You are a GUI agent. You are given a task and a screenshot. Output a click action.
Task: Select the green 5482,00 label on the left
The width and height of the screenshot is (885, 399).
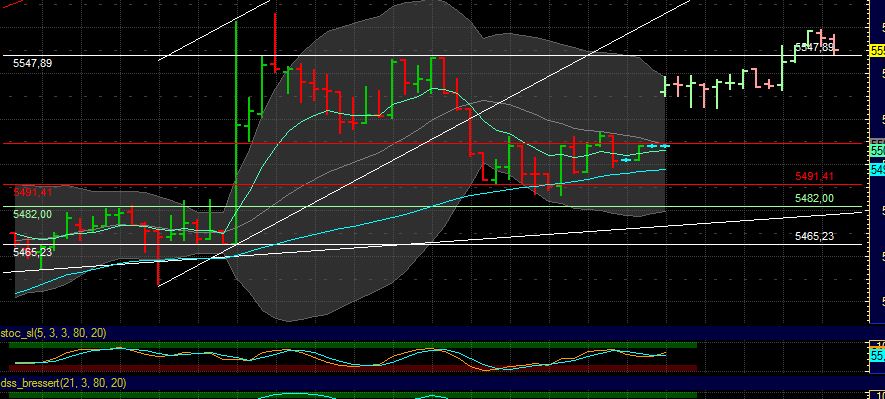pyautogui.click(x=32, y=214)
